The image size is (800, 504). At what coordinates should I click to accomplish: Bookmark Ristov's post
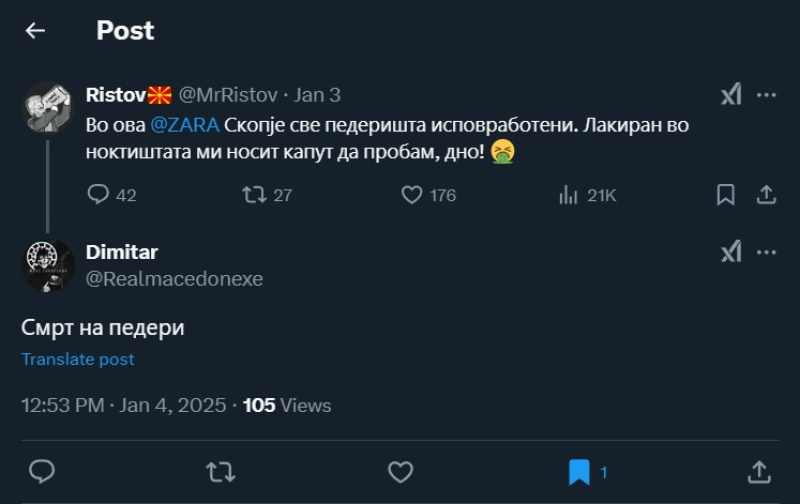point(726,194)
